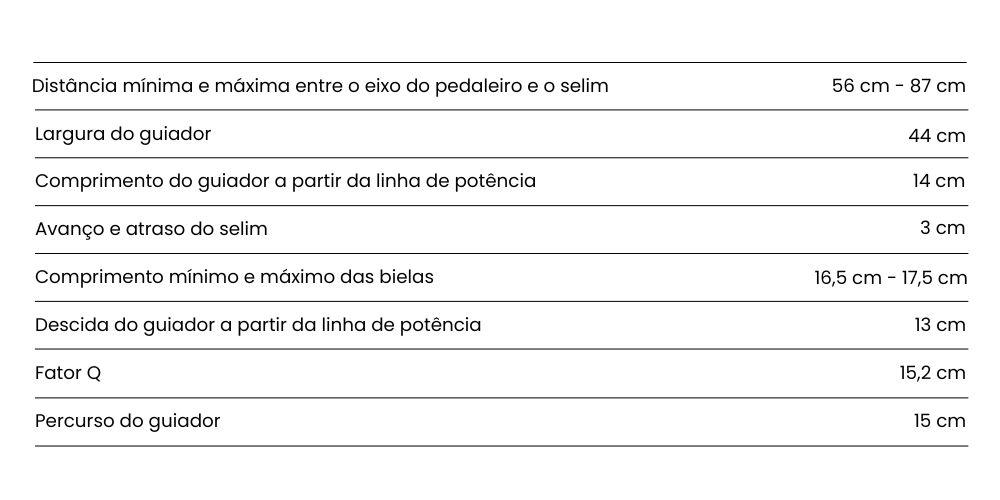Select the '15 cm' handlebar travel value

[x=939, y=421]
